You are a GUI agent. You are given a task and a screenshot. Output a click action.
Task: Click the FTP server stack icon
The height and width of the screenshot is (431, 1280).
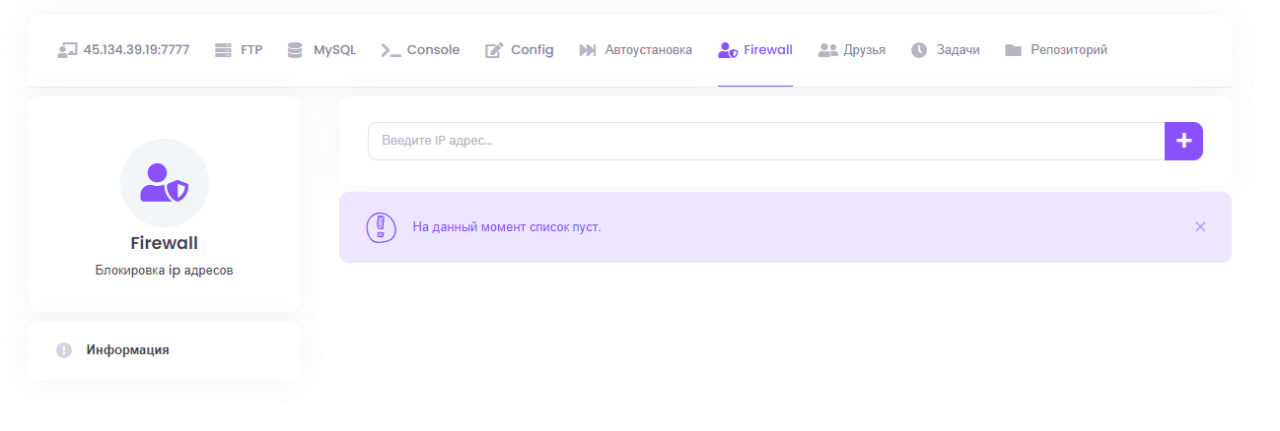tap(223, 50)
